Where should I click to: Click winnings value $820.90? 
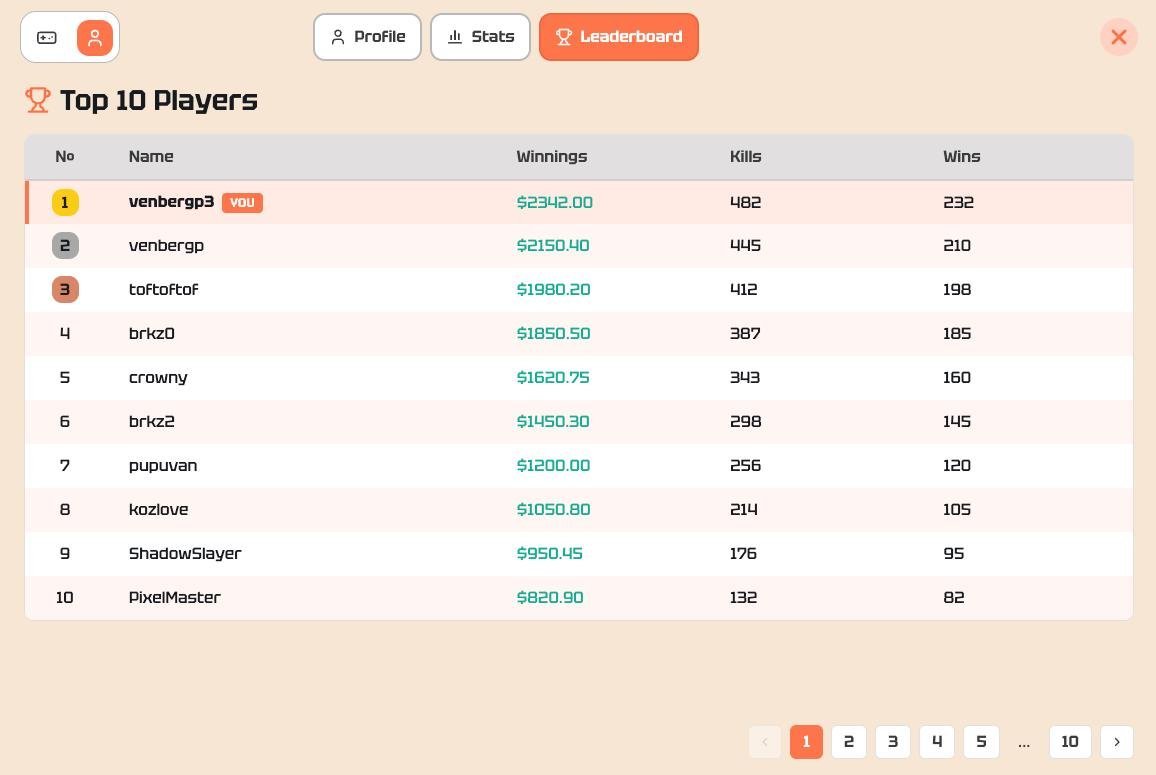tap(550, 597)
